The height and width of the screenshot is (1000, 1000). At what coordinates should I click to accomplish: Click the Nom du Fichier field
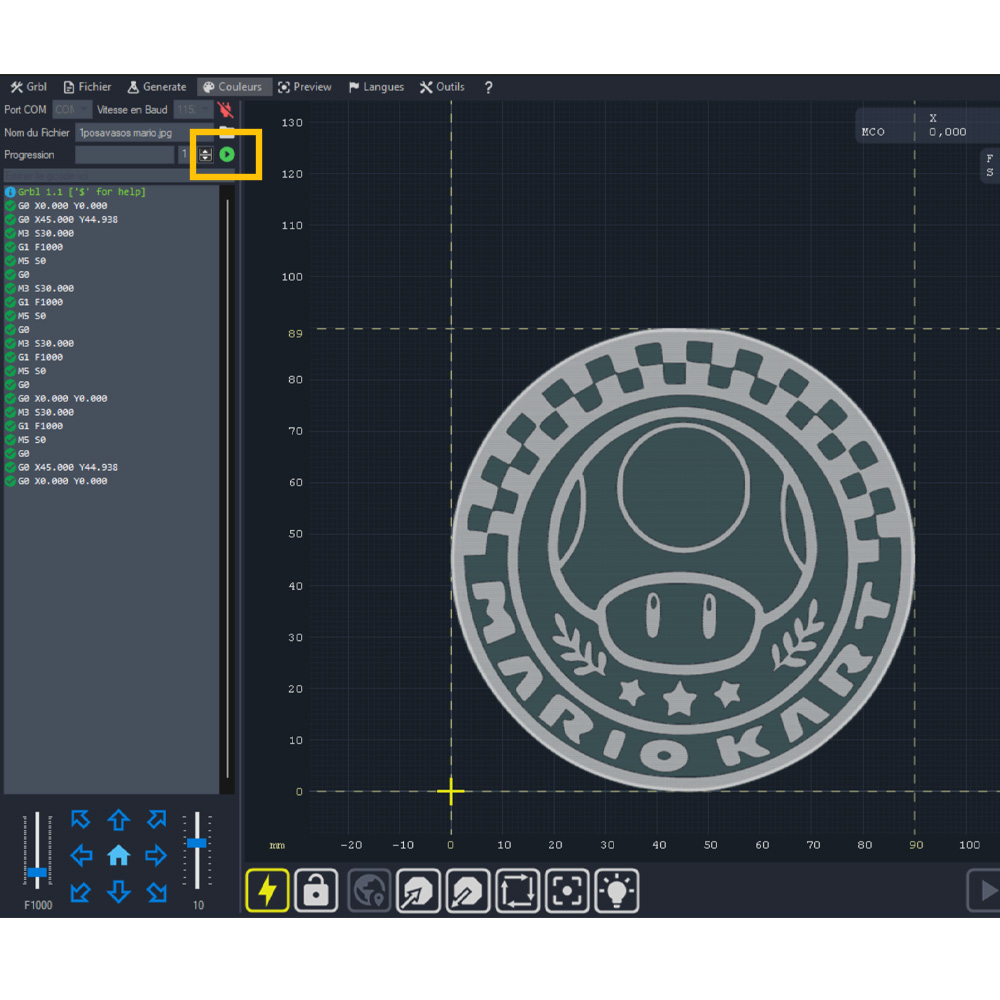tap(144, 133)
